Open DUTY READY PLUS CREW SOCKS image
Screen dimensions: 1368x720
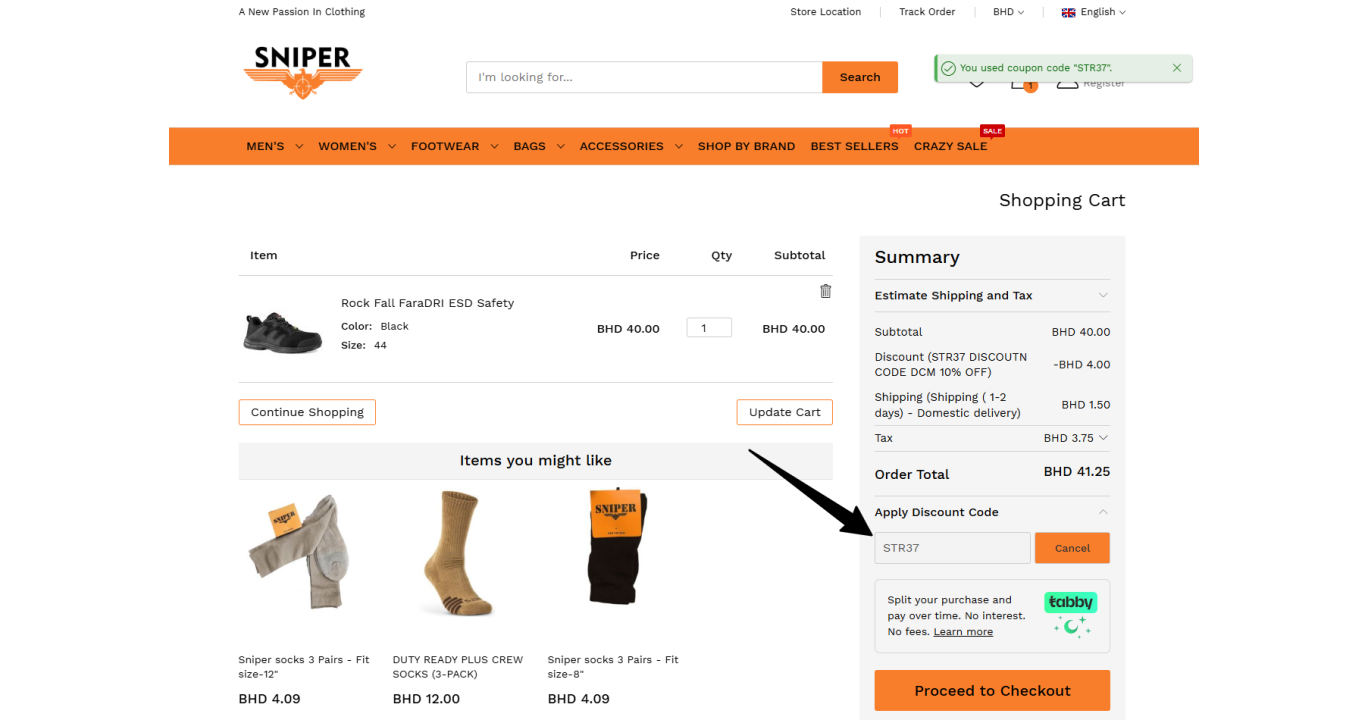tap(459, 552)
